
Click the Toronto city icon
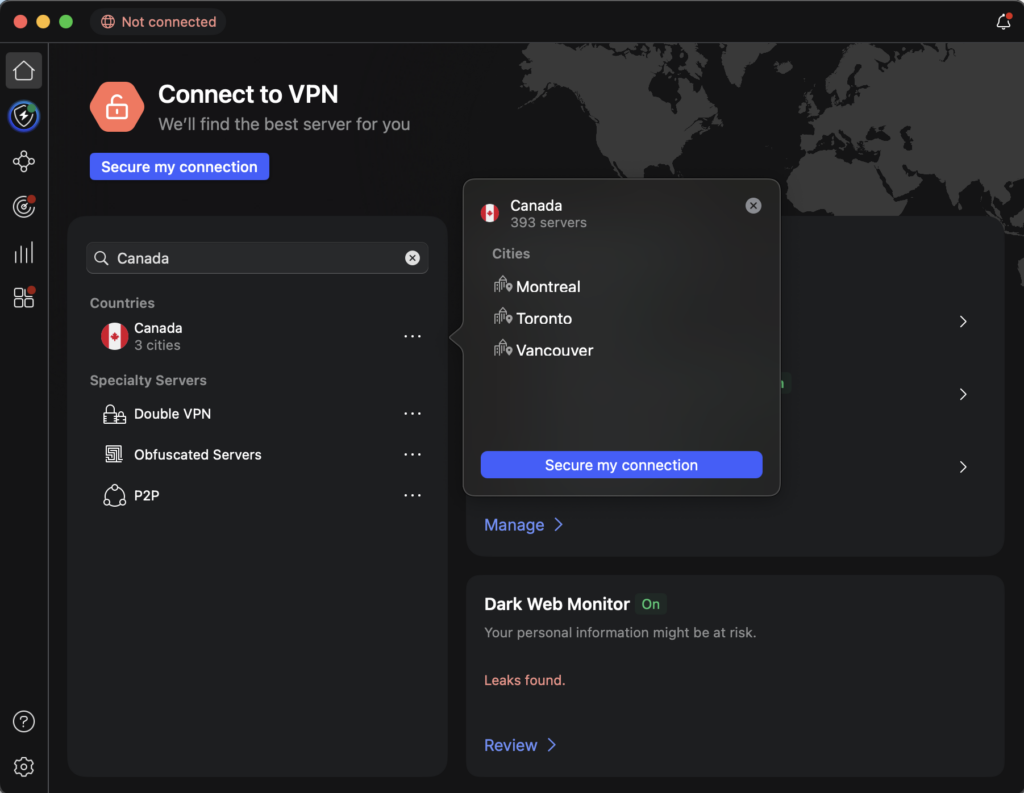pyautogui.click(x=502, y=317)
